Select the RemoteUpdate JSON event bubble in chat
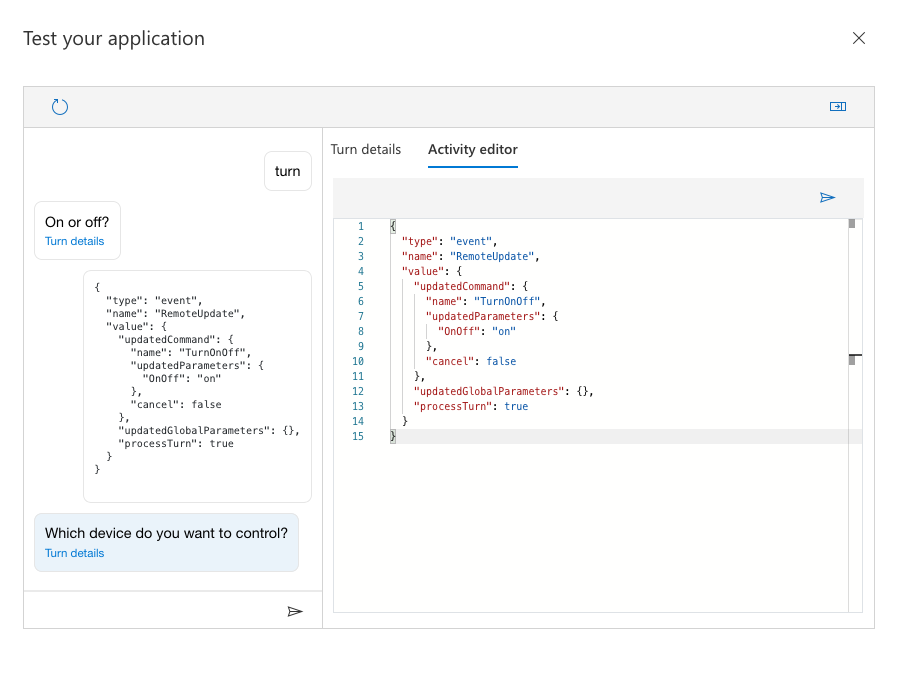Screen dimensions: 899x684 197,385
